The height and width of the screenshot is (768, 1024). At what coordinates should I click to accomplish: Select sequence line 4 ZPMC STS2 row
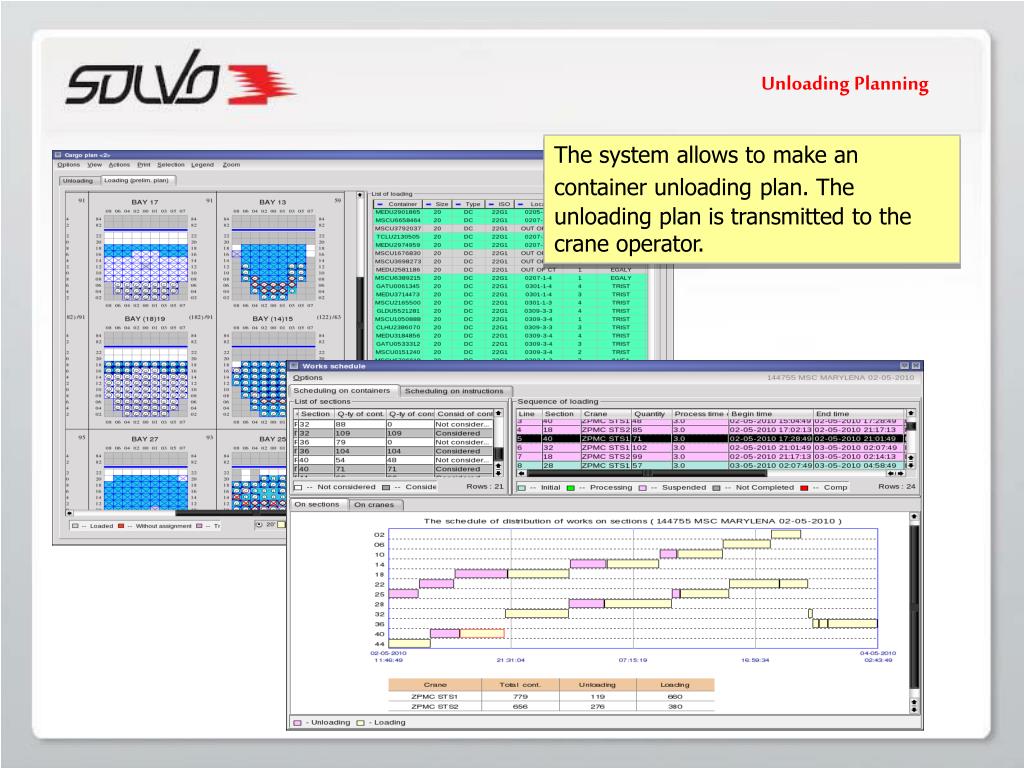tap(711, 430)
